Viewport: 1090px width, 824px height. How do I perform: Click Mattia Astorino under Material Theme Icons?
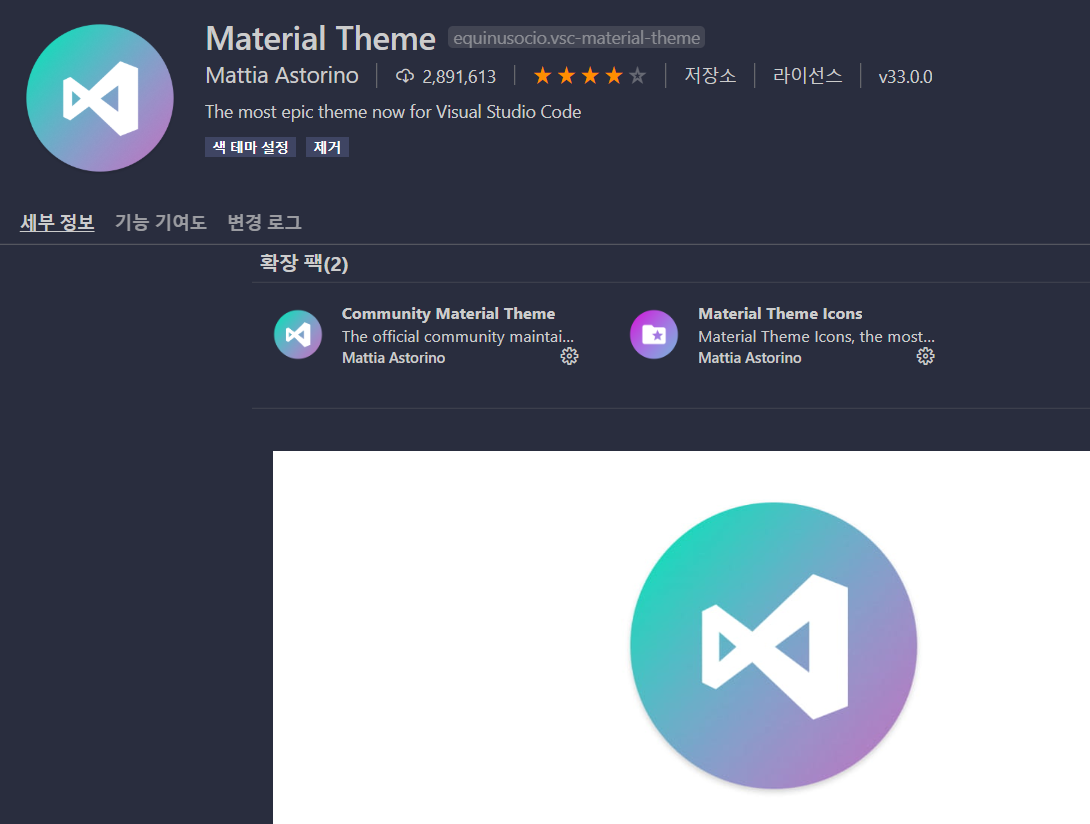tap(749, 357)
